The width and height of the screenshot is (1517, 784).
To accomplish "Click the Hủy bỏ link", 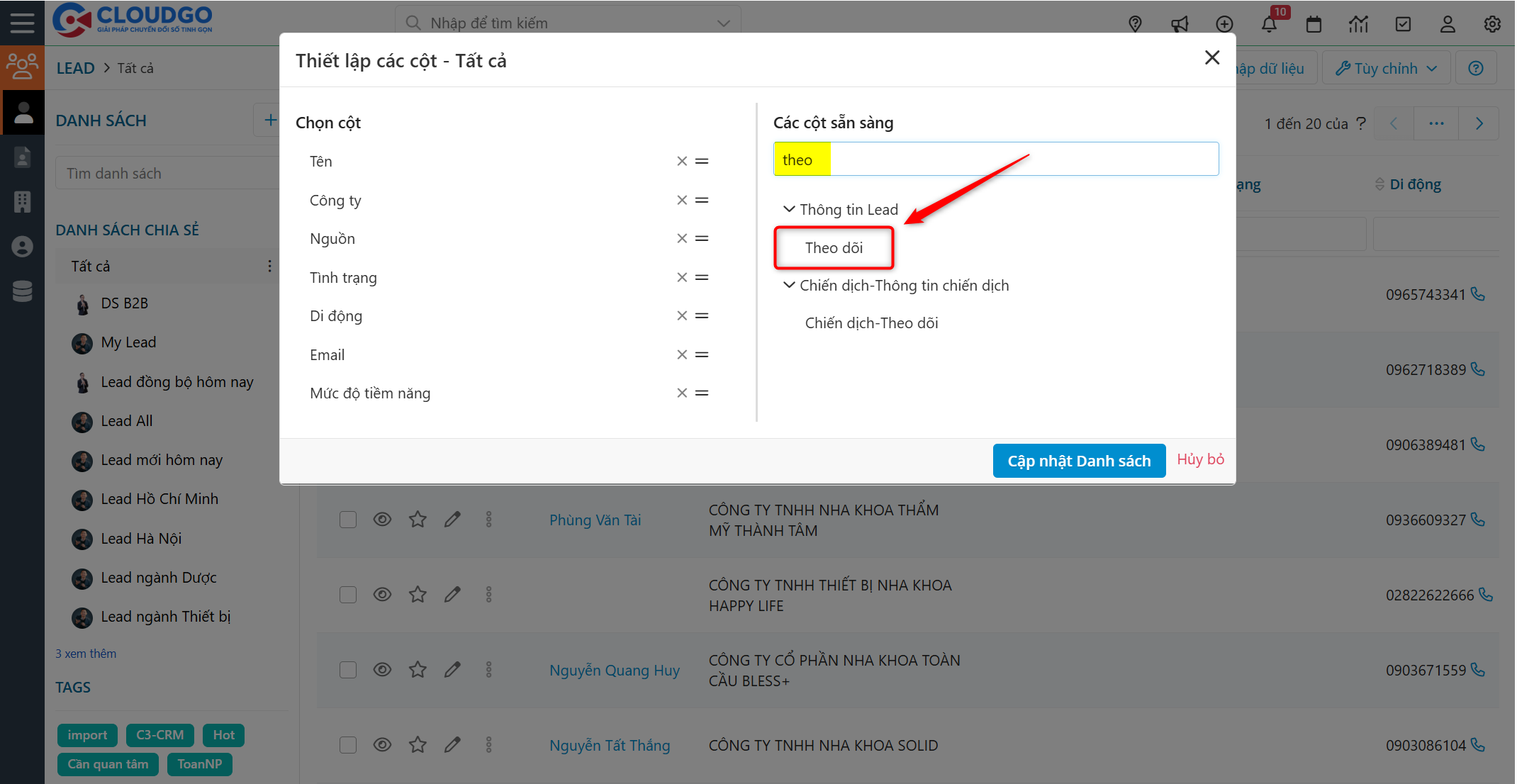I will (1200, 459).
